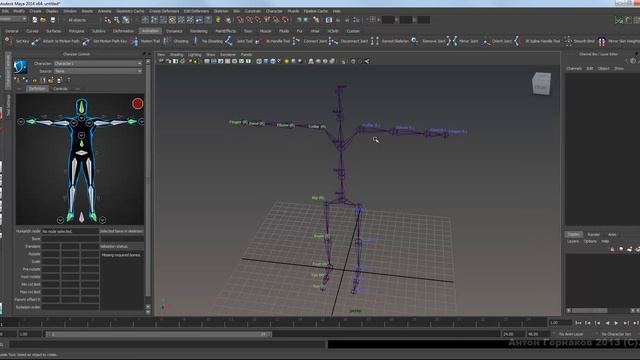Toggle the reference bone cell between the feet
This screenshot has height=360, width=640.
(82, 217)
